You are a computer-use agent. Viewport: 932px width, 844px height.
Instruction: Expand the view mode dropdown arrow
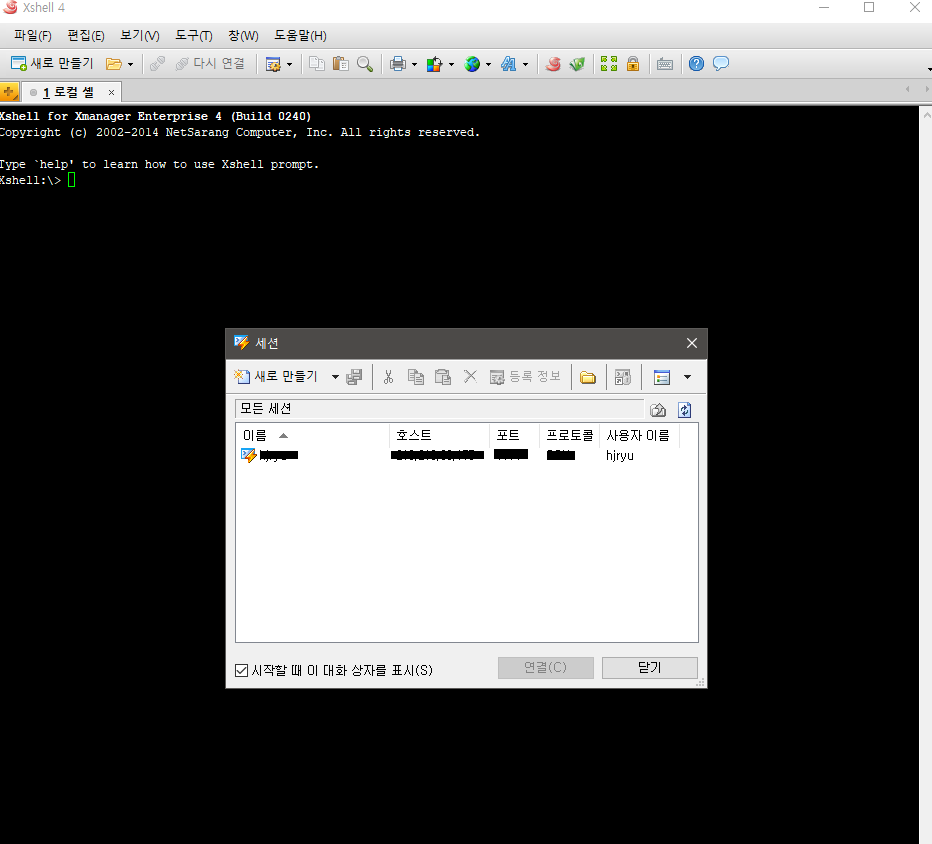[688, 377]
